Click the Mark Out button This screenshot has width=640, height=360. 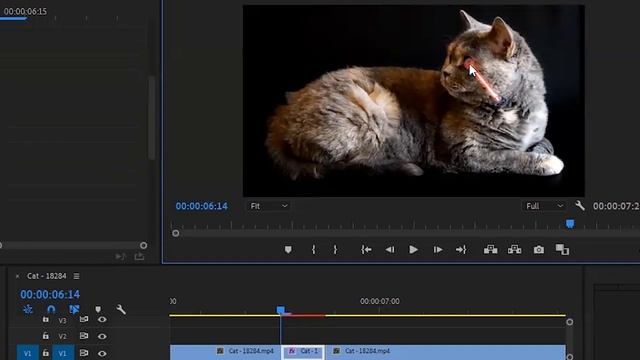(335, 249)
